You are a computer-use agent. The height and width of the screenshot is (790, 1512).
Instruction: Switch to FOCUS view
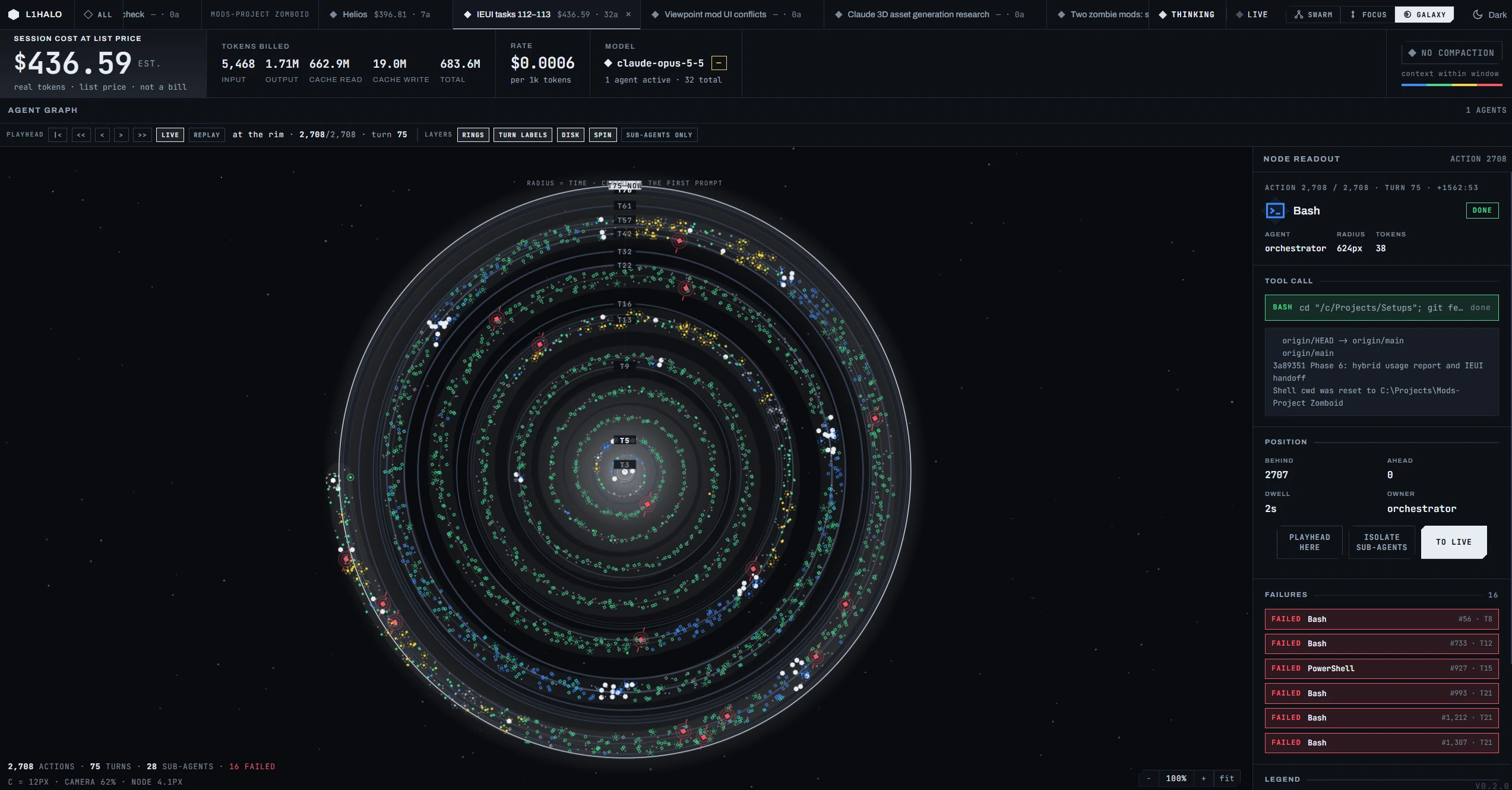click(x=1368, y=14)
